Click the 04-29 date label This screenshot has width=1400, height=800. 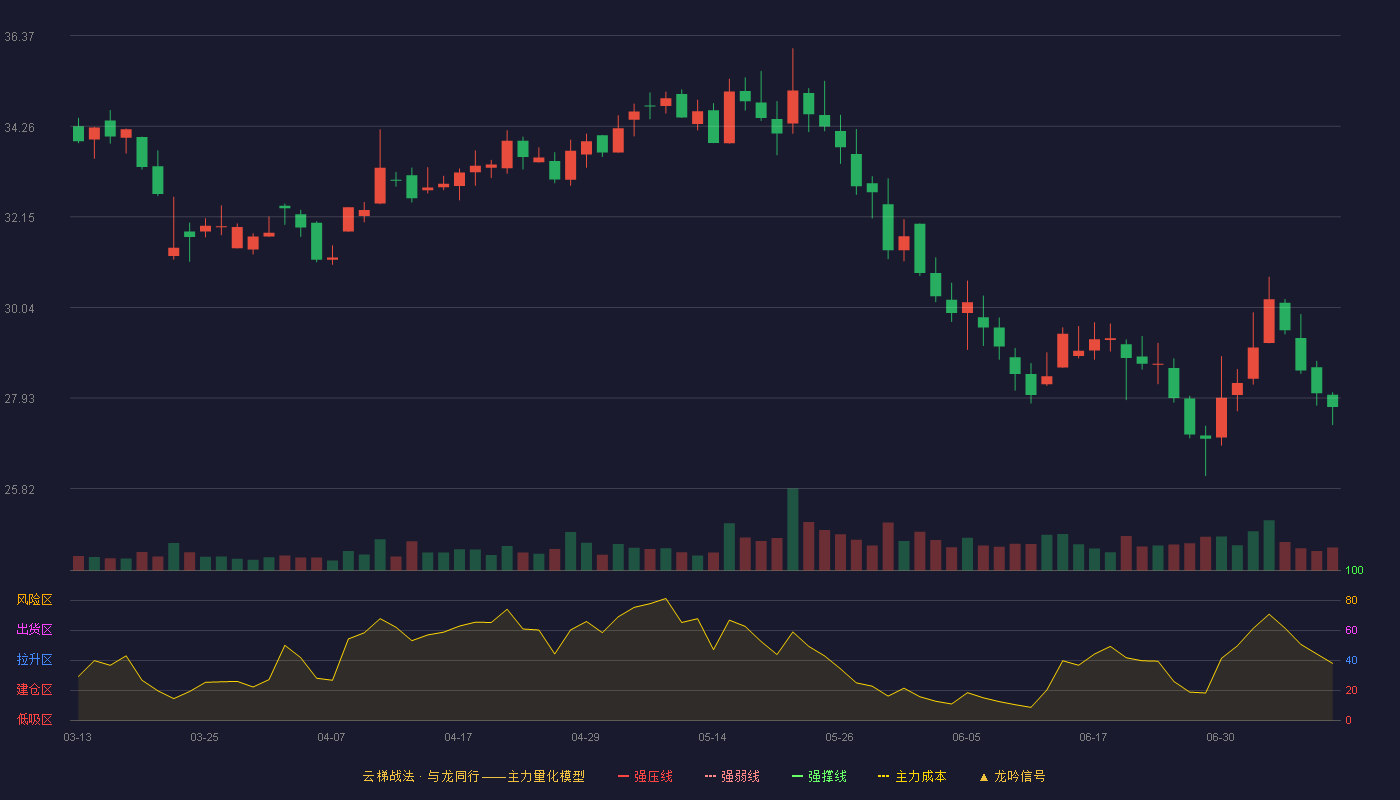pyautogui.click(x=585, y=737)
